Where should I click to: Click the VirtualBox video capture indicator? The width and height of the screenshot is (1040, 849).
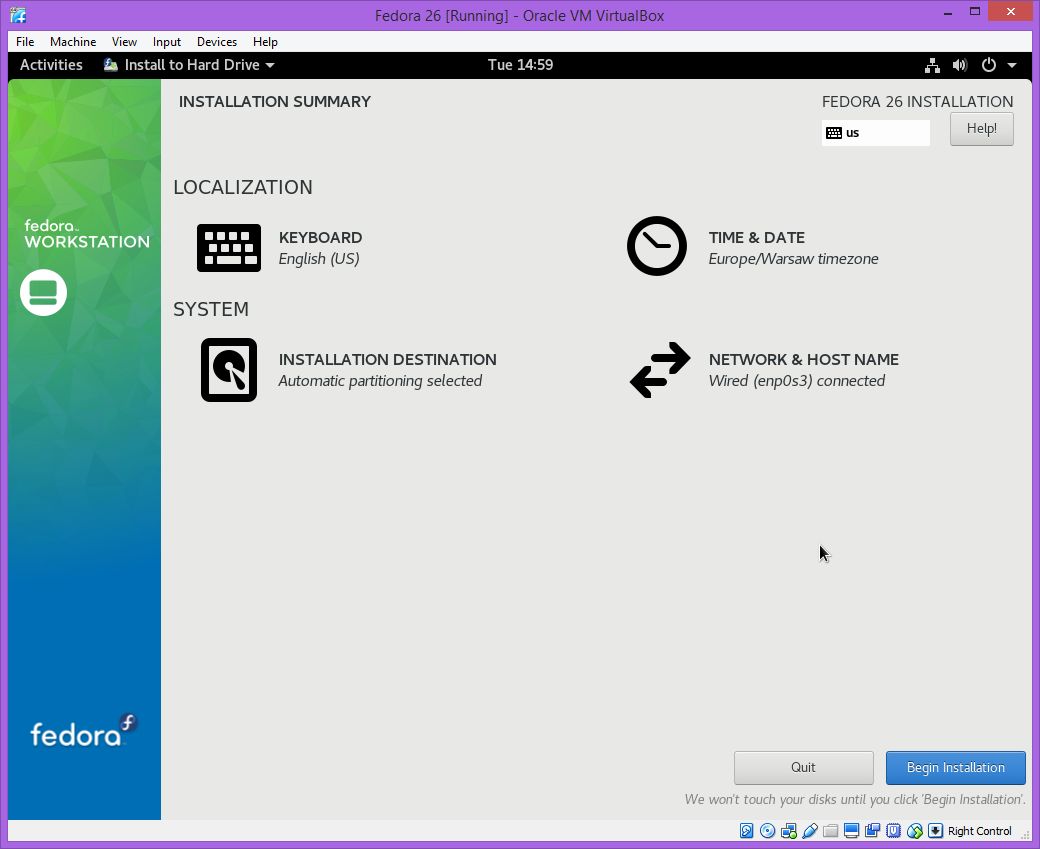[x=872, y=830]
